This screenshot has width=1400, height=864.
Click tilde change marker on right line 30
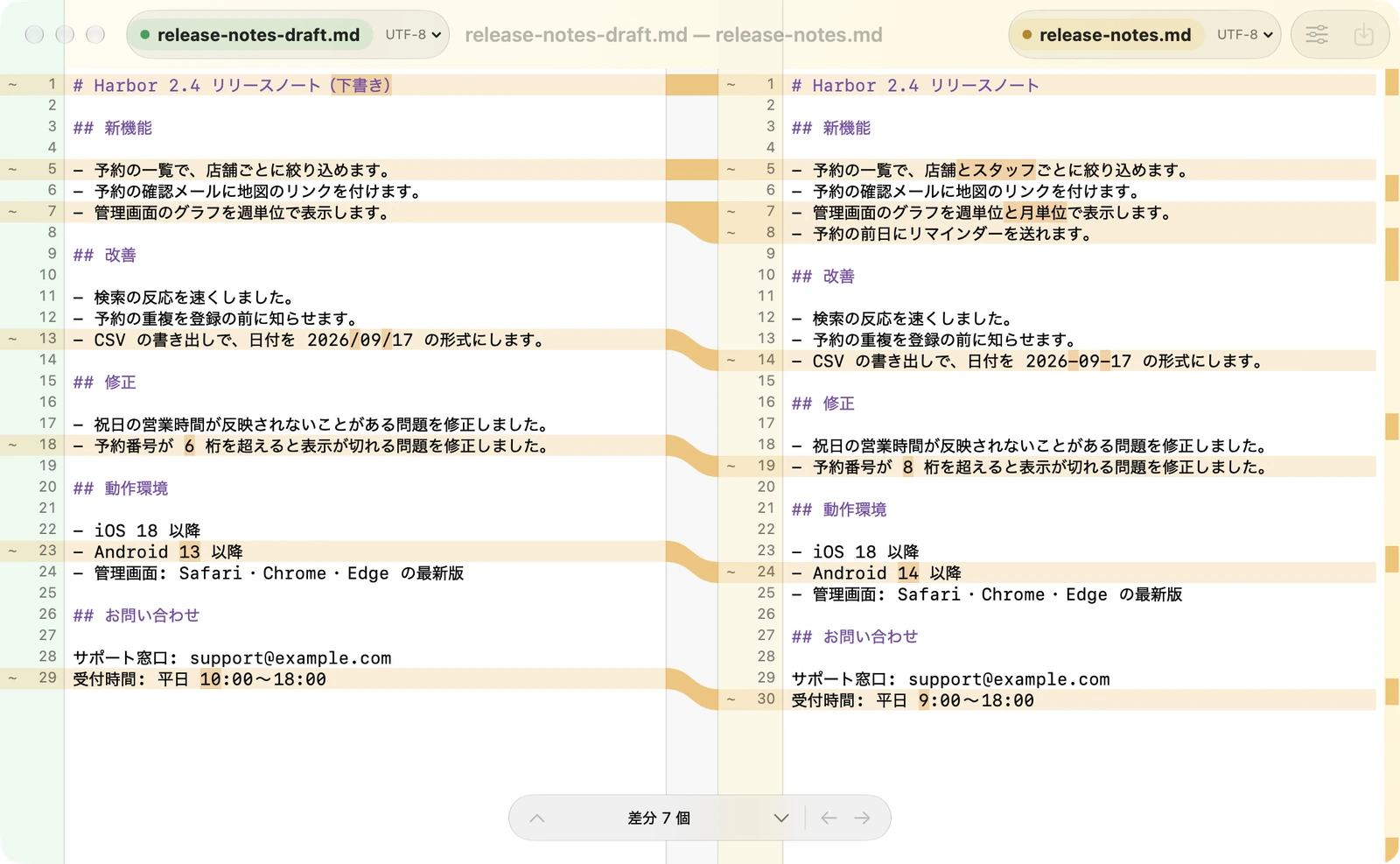click(x=731, y=699)
